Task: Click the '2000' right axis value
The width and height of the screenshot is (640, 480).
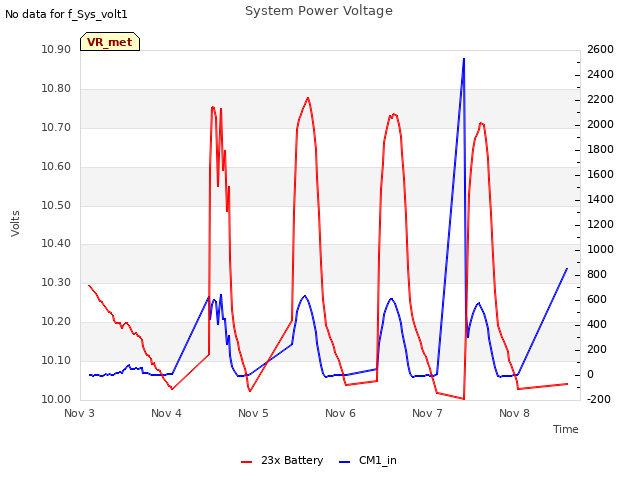Action: (x=600, y=124)
